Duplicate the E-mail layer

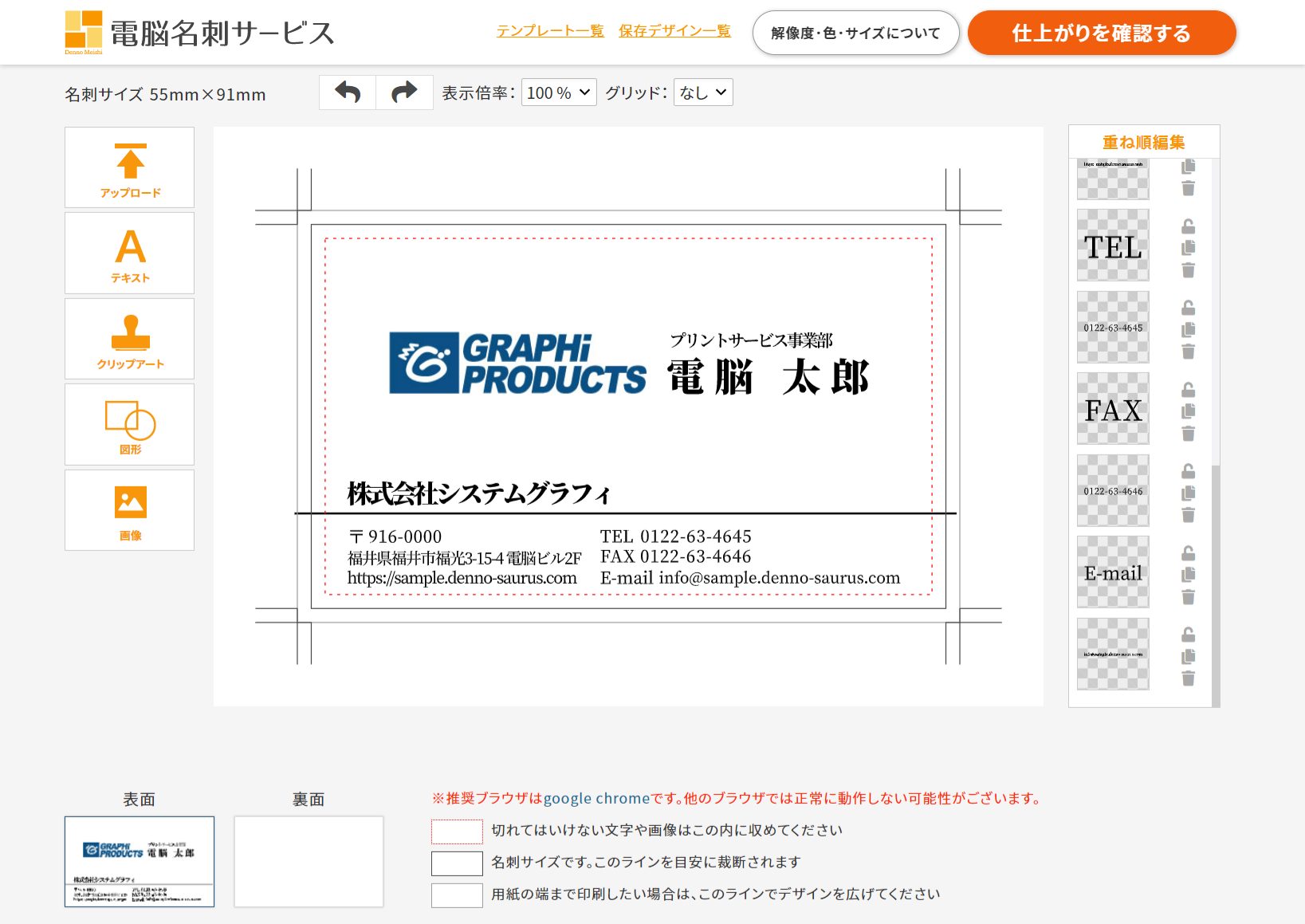click(x=1188, y=575)
